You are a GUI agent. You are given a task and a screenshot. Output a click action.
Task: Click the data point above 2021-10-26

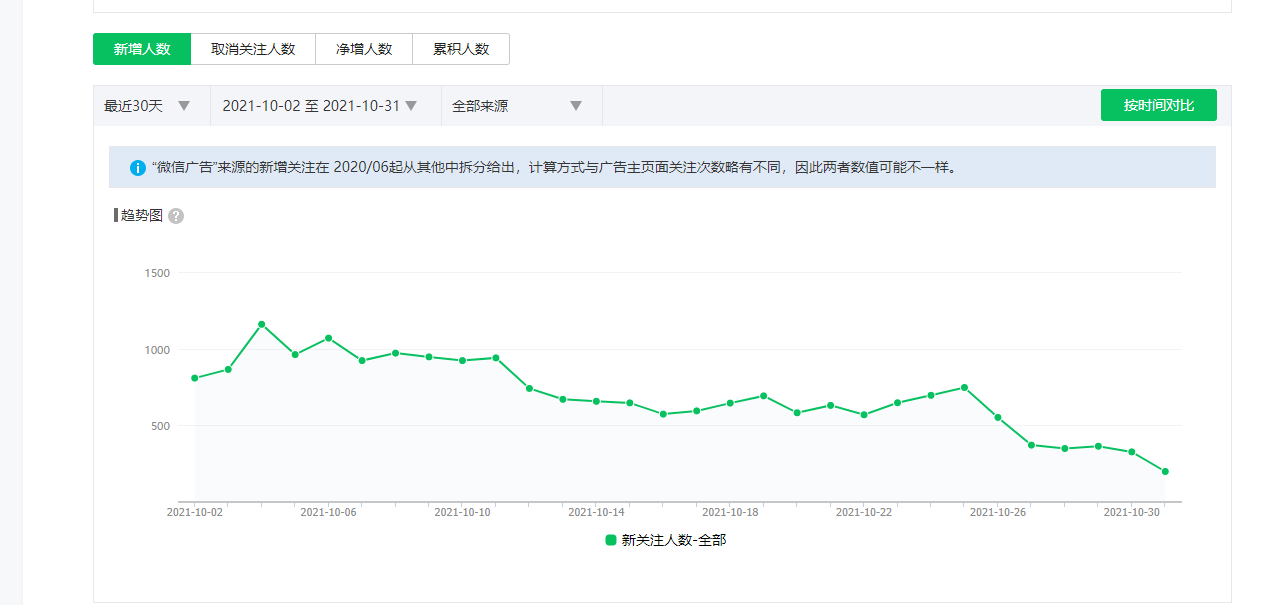pyautogui.click(x=998, y=417)
